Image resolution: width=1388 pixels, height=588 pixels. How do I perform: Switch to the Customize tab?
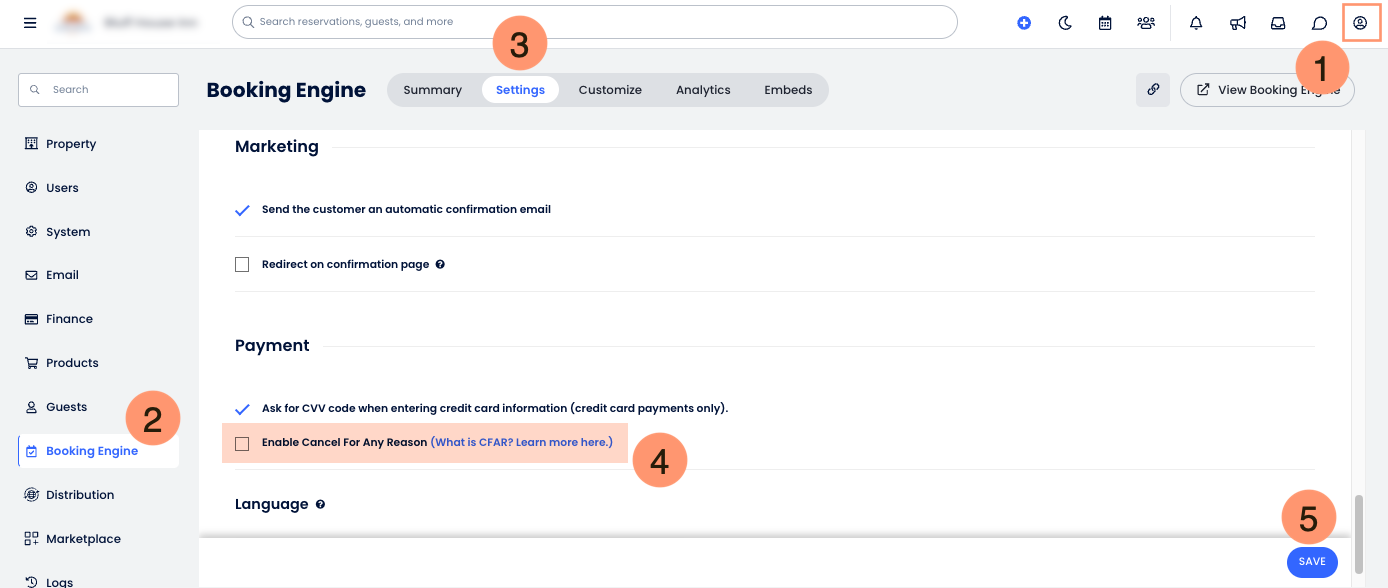click(x=610, y=89)
